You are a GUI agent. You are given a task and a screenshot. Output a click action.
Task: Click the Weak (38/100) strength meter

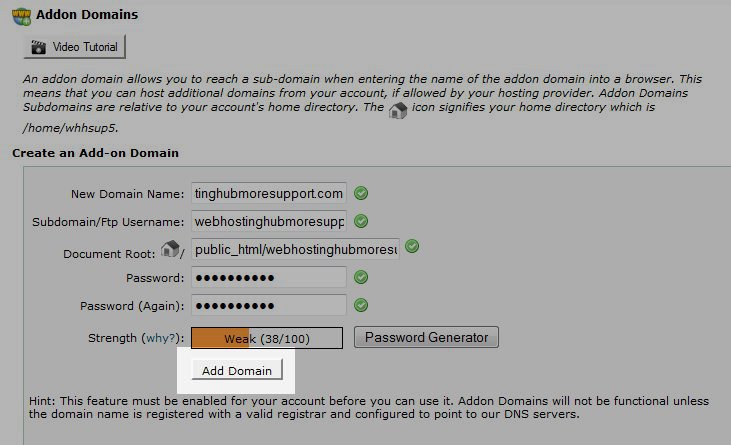tap(267, 338)
